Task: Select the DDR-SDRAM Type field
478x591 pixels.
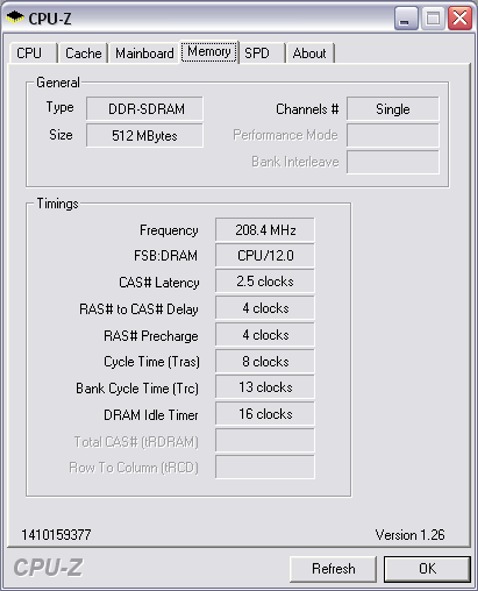Action: point(145,109)
